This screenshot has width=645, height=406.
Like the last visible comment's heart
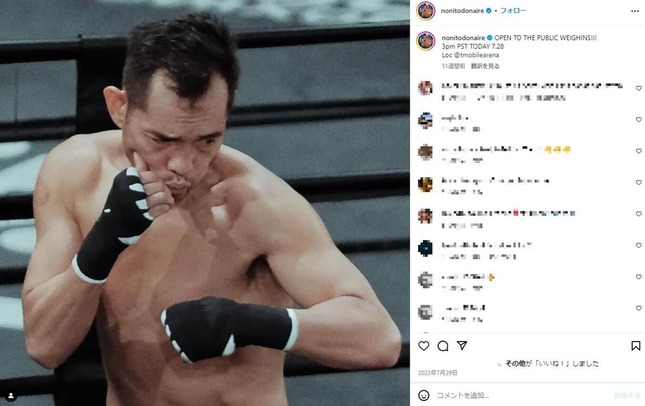638,308
